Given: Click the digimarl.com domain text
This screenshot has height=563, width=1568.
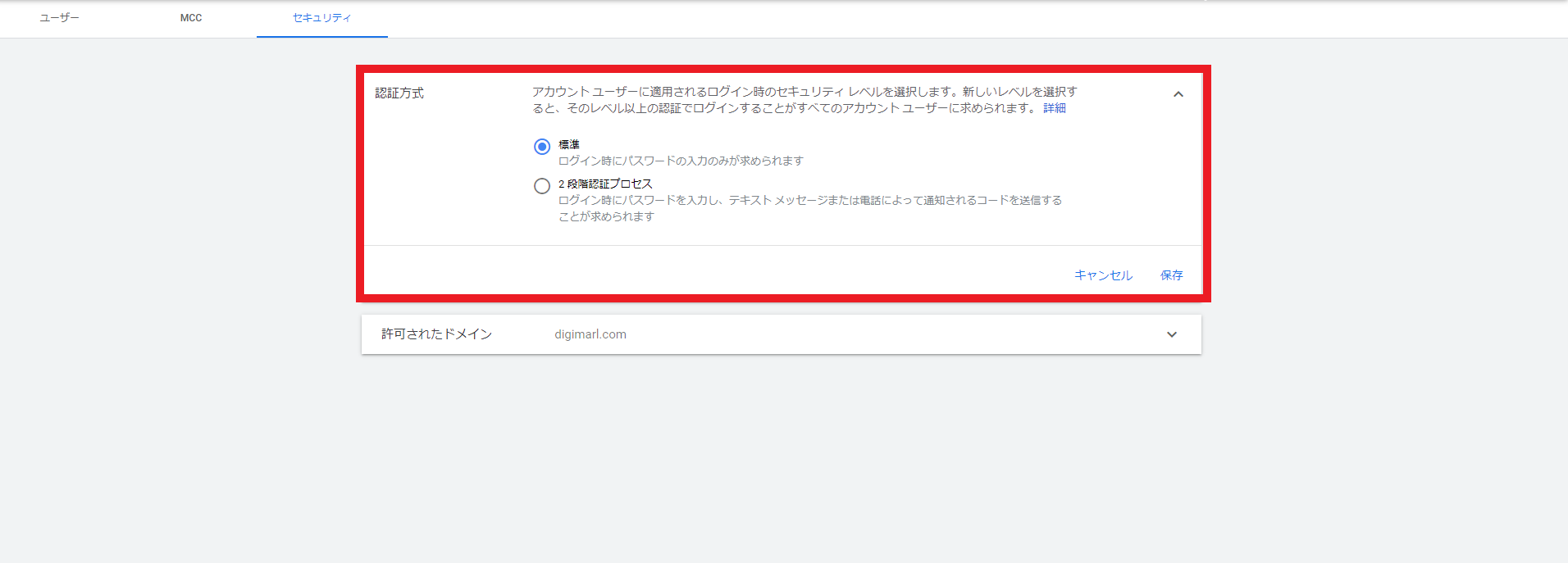Looking at the screenshot, I should pos(590,334).
